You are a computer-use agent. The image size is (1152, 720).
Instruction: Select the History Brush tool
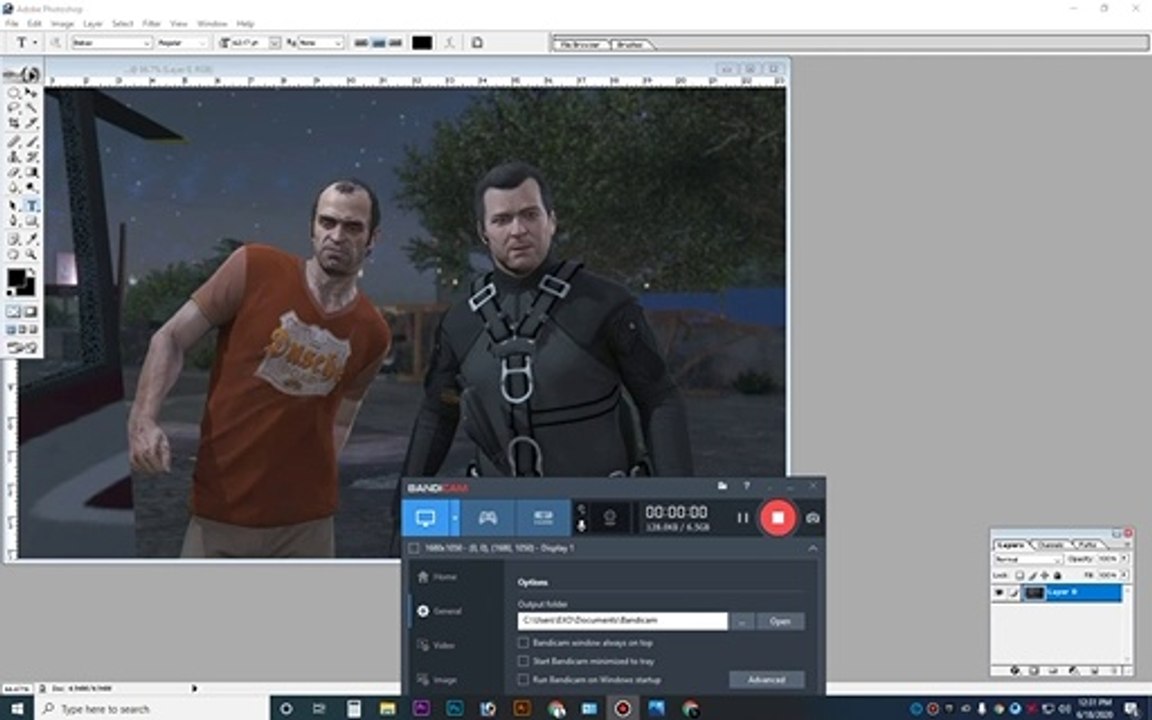pyautogui.click(x=31, y=156)
